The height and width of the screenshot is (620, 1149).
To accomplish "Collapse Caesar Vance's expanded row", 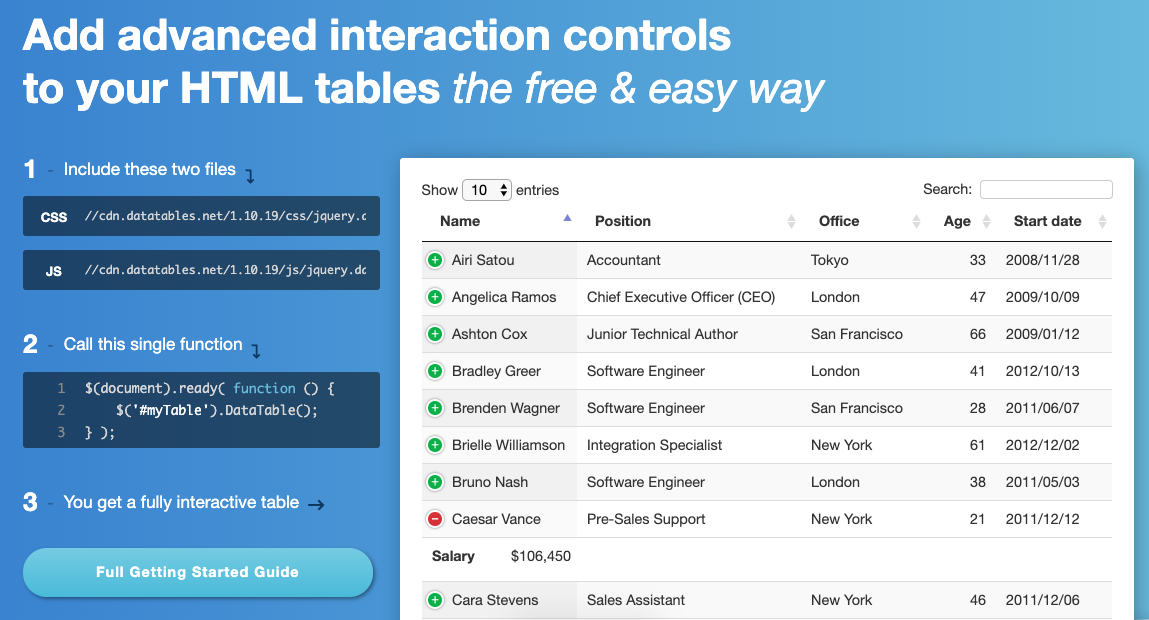I will point(435,518).
